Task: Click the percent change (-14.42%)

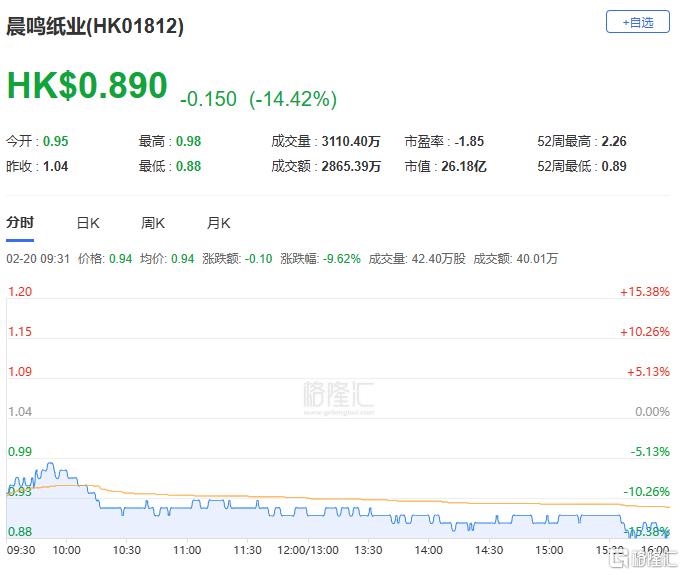Action: [x=293, y=99]
